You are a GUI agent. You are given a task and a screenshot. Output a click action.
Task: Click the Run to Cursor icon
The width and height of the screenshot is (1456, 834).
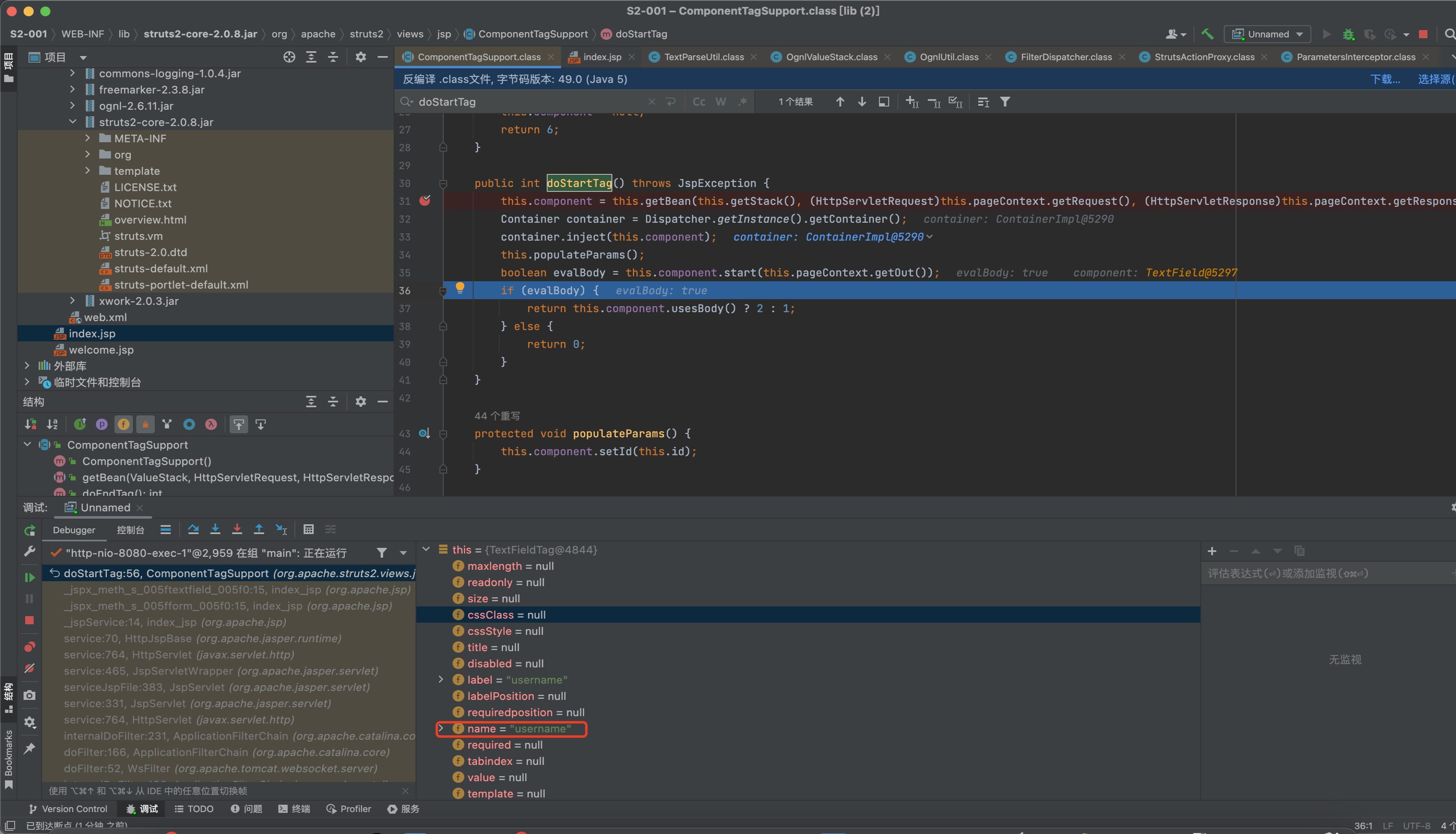281,529
